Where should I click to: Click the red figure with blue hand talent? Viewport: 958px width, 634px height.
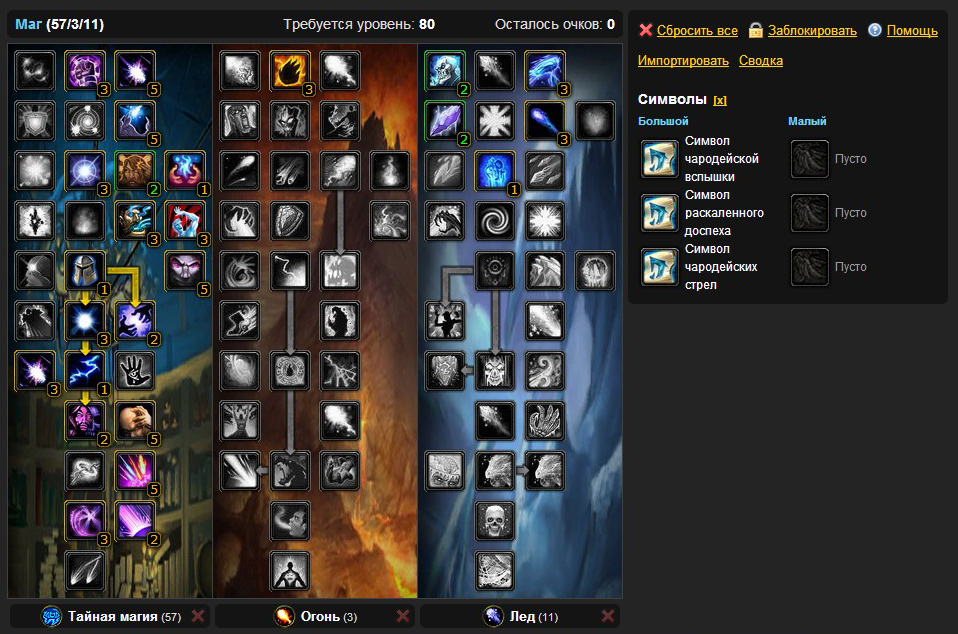(185, 221)
